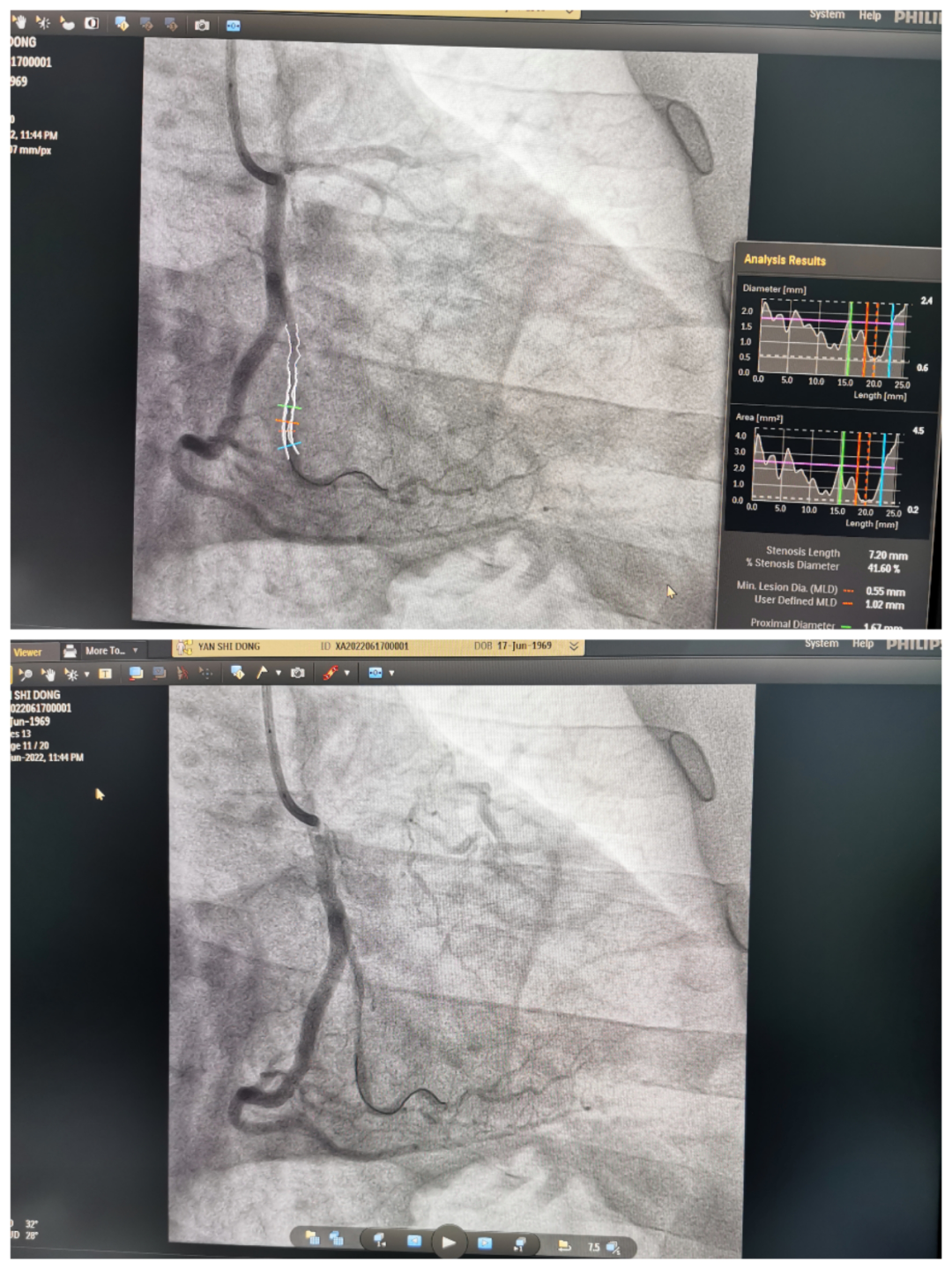
Task: Click the red greyed edit icon in lower toolbar
Action: (x=182, y=674)
